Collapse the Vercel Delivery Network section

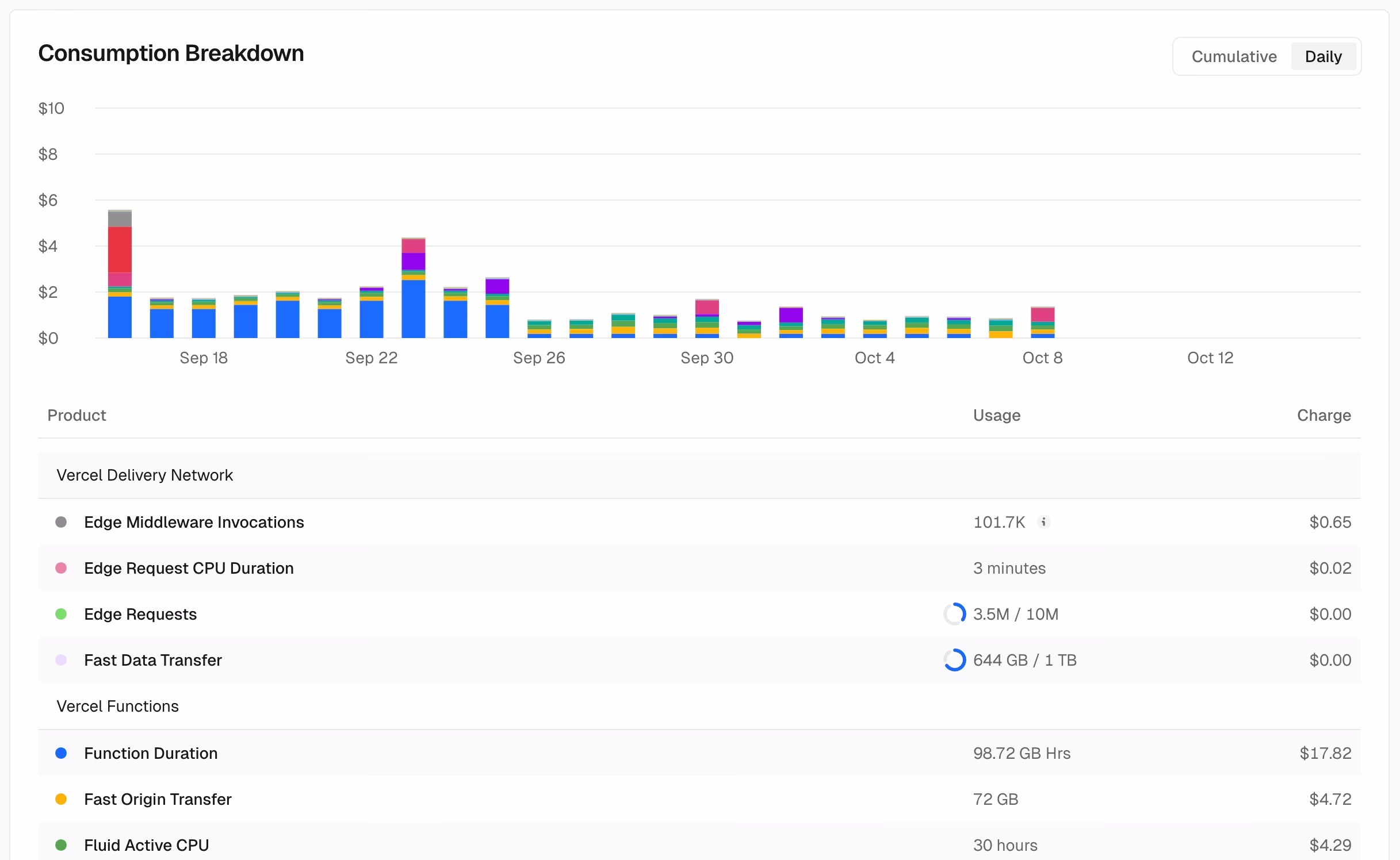144,475
